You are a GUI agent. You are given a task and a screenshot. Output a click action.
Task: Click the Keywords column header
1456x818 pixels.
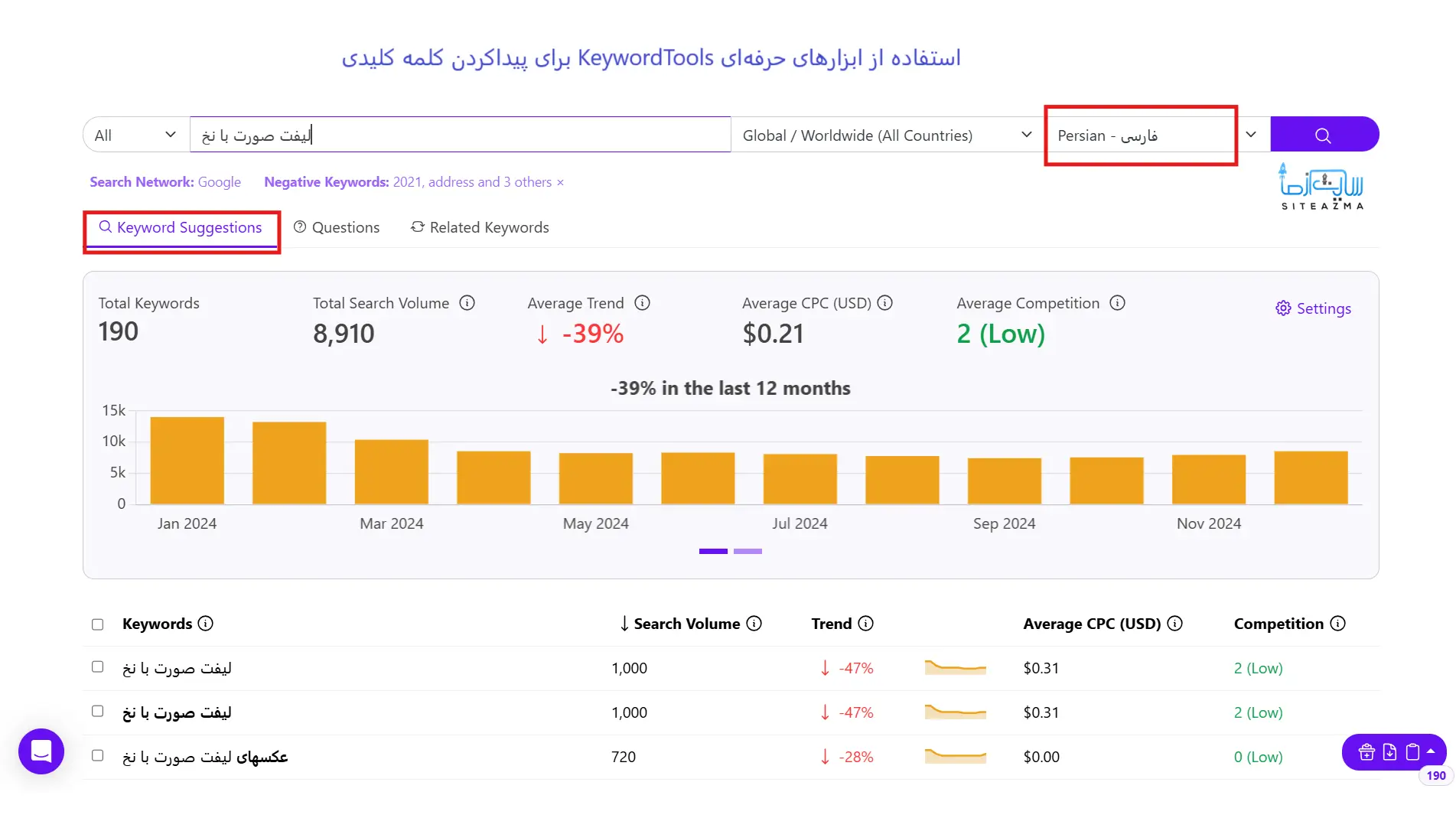(x=157, y=624)
